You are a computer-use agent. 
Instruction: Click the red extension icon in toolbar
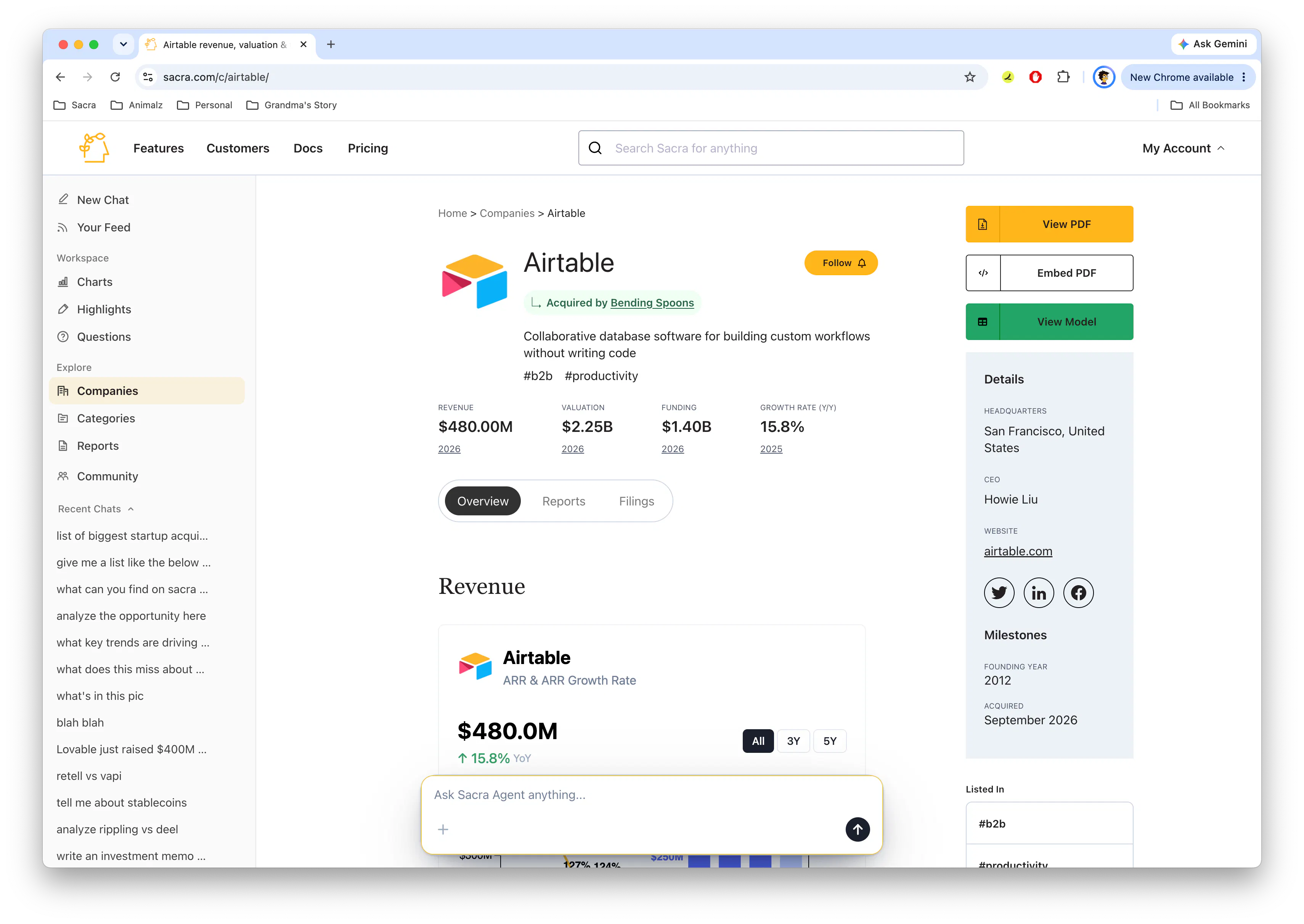(1035, 77)
